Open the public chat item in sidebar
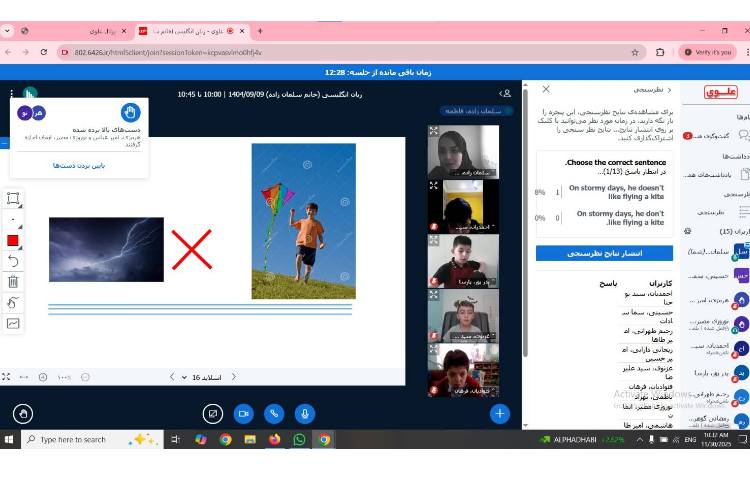The height and width of the screenshot is (480, 750). click(x=720, y=136)
